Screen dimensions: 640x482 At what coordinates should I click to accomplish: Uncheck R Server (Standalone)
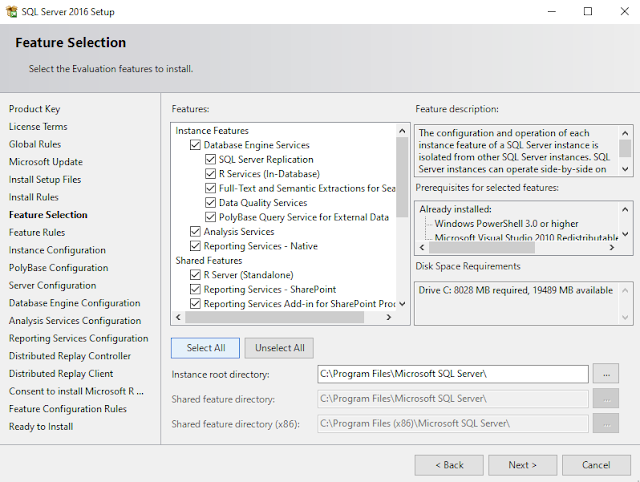coord(195,275)
